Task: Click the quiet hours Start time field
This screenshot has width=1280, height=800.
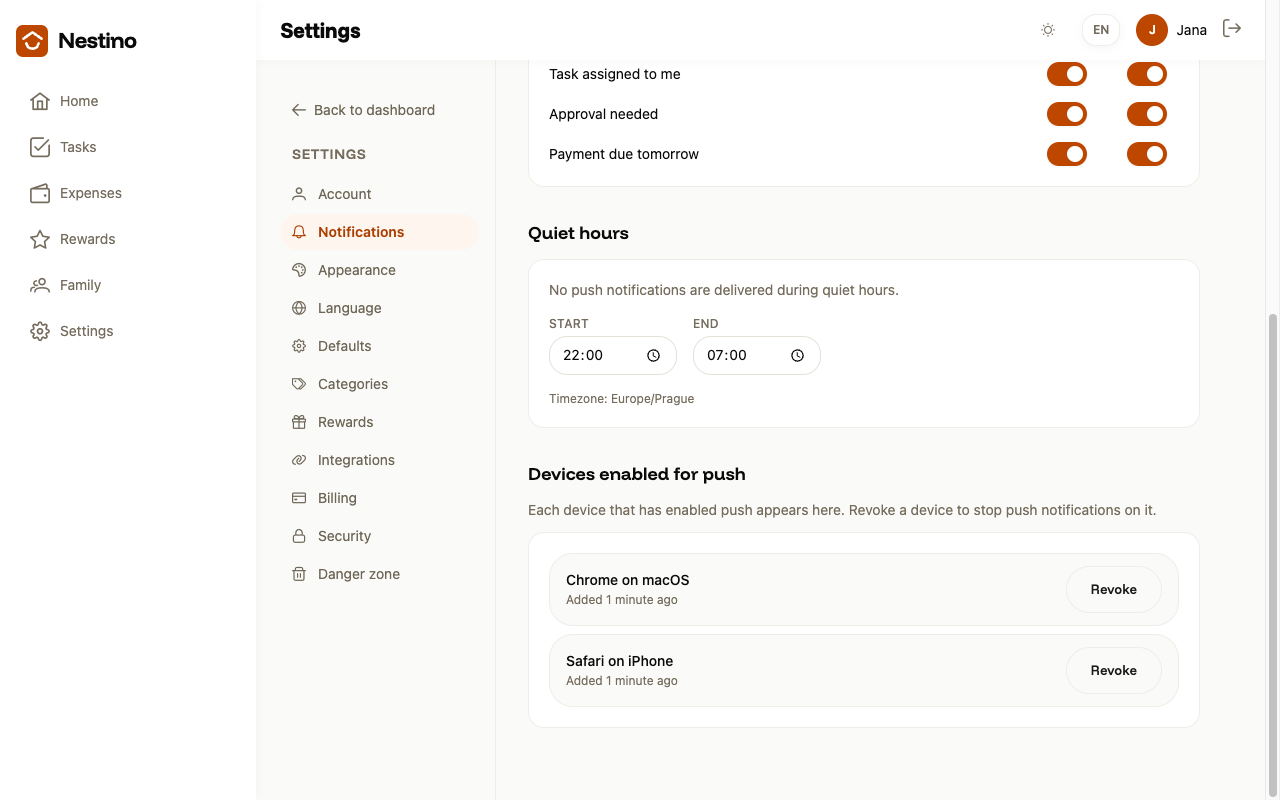Action: pos(613,355)
